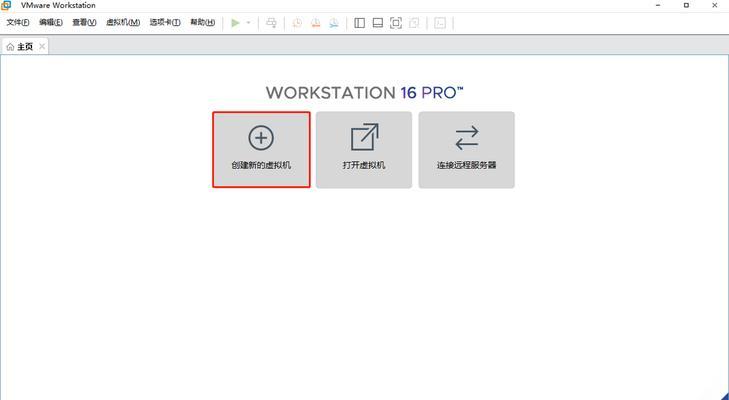The width and height of the screenshot is (729, 400).
Task: Click the full screen mode icon
Action: [x=396, y=23]
